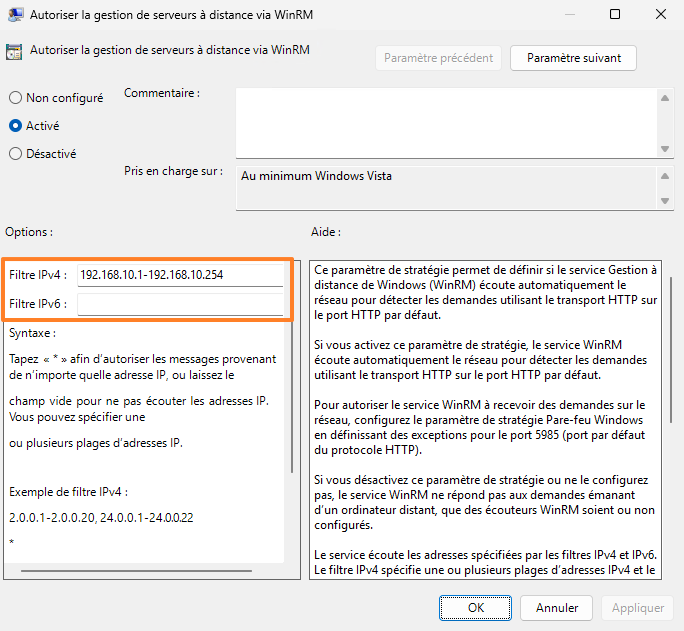The height and width of the screenshot is (631, 684).
Task: Click inside the Commentaire text area
Action: (446, 123)
